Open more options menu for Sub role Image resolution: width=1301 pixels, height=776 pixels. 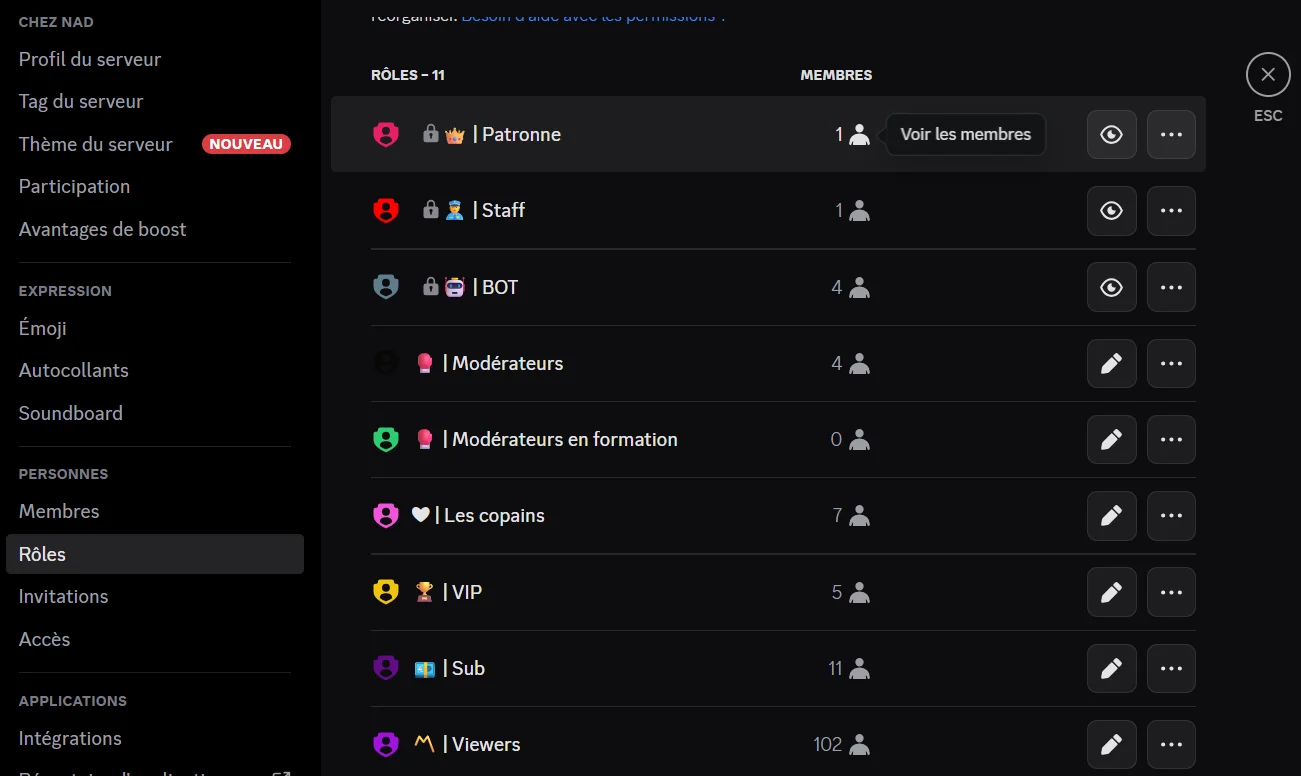1171,668
